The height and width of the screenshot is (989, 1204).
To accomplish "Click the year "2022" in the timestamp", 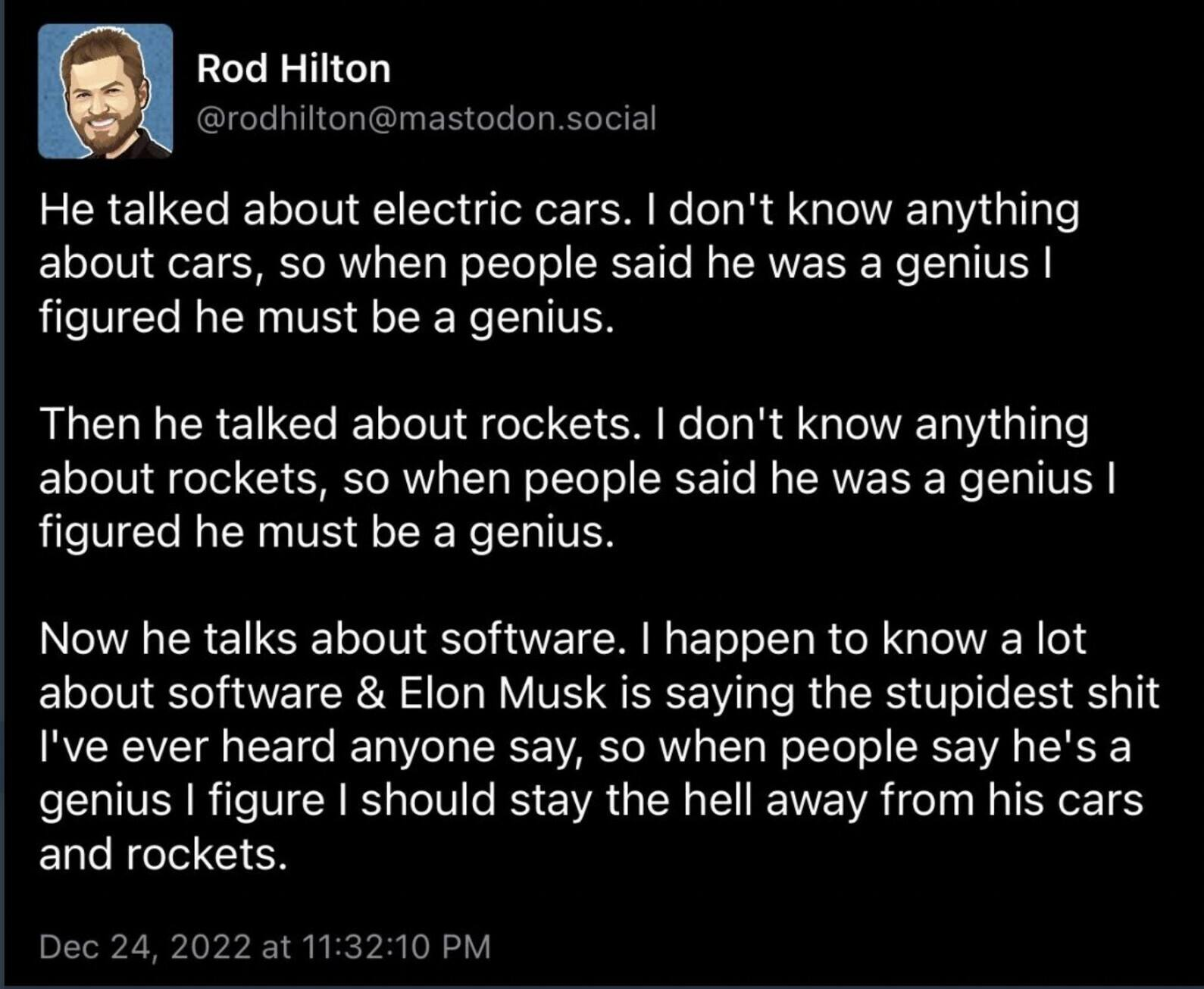I will (x=211, y=947).
